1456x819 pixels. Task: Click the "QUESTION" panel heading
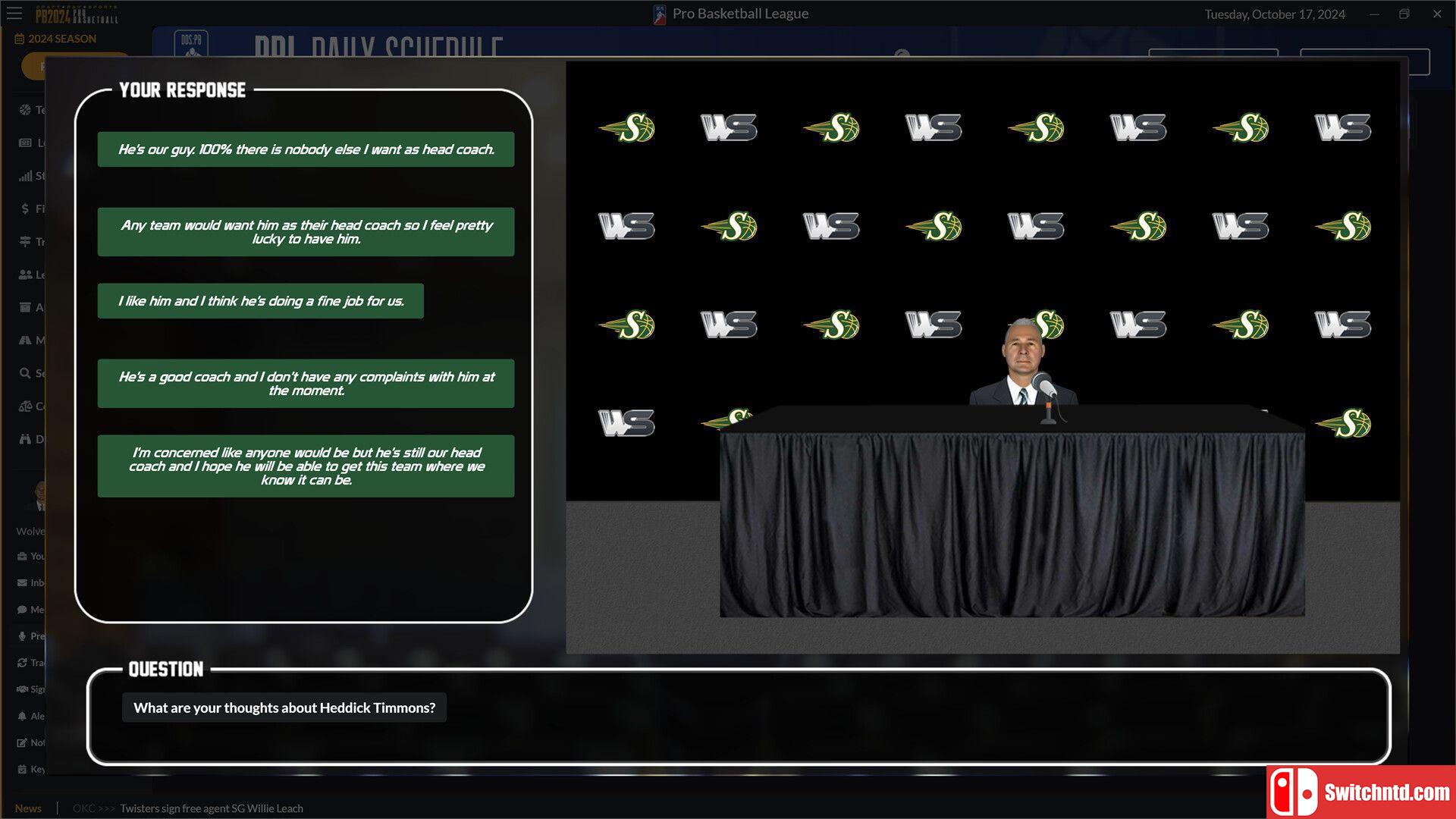[166, 670]
